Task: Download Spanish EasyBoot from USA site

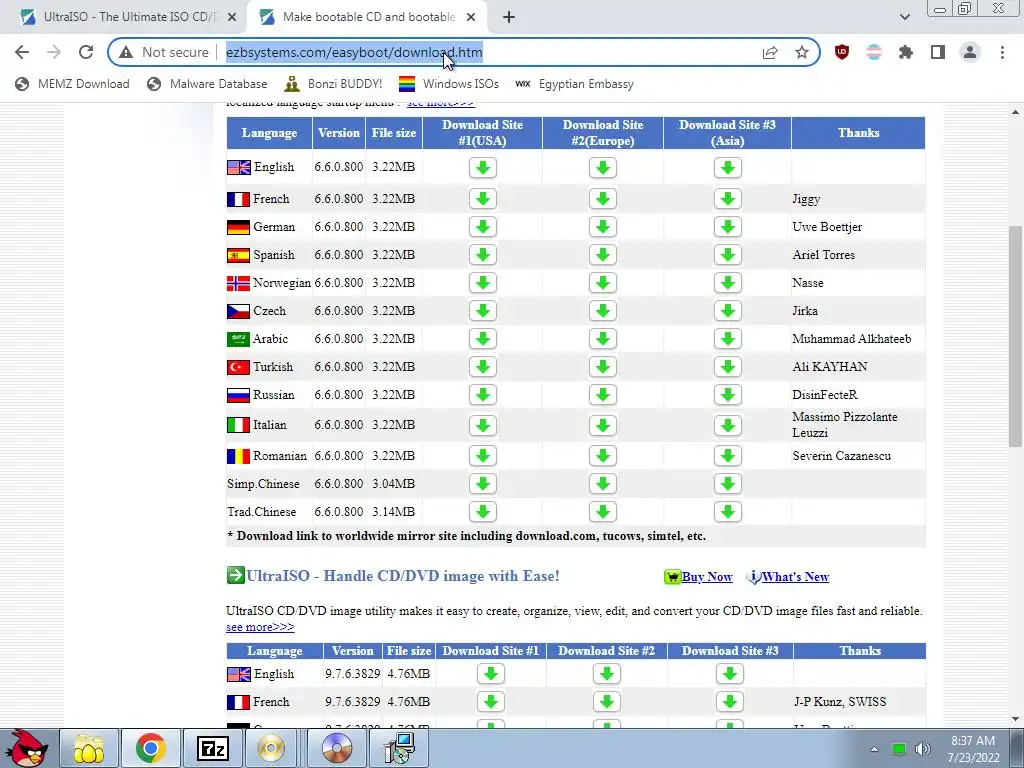Action: [x=483, y=255]
